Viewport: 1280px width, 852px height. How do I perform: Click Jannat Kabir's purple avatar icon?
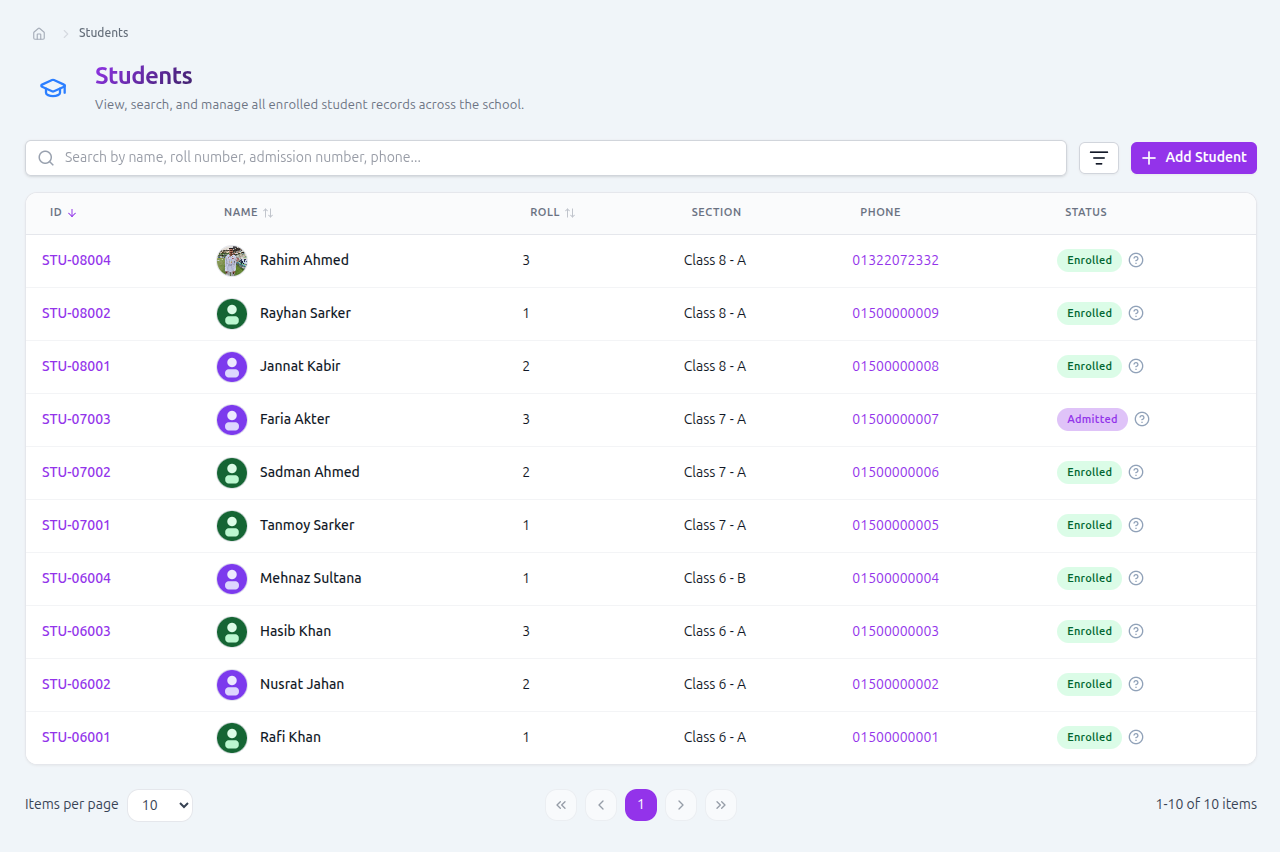(232, 366)
